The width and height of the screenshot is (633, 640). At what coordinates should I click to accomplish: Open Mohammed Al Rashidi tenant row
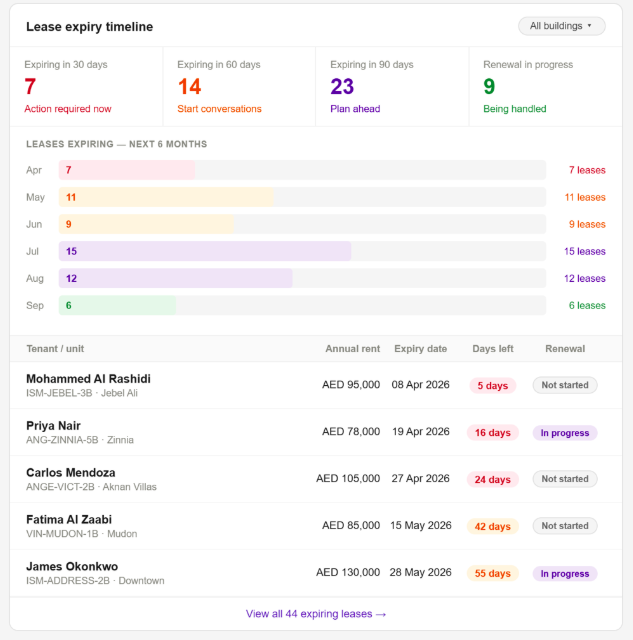point(316,385)
